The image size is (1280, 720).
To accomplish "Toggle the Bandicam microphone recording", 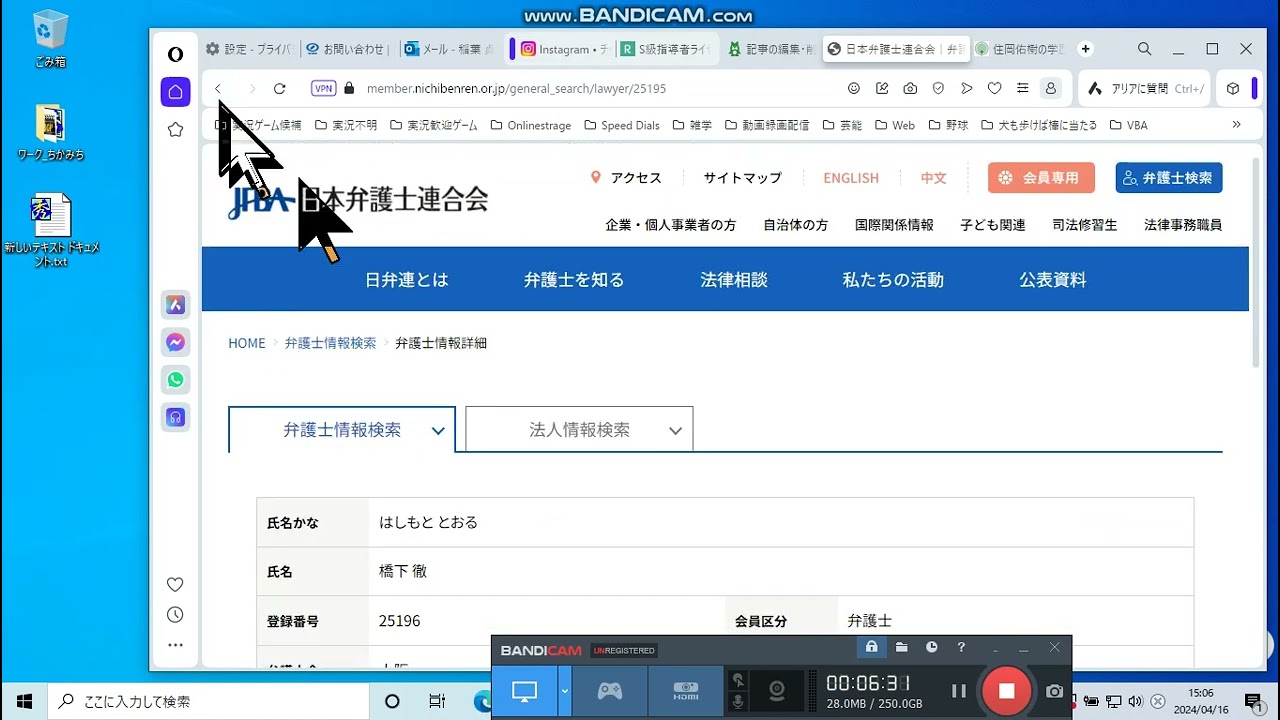I will (x=740, y=701).
